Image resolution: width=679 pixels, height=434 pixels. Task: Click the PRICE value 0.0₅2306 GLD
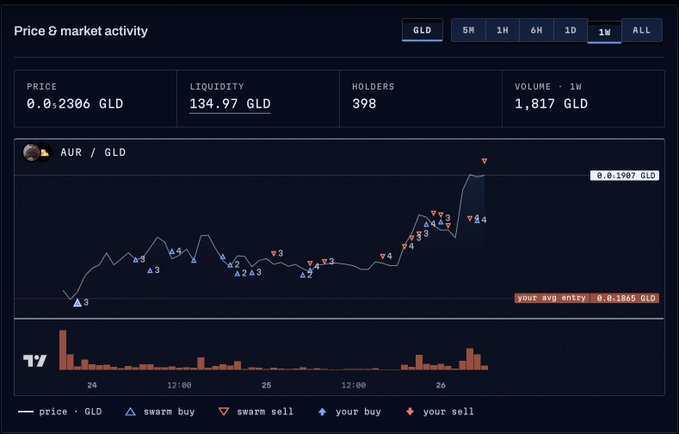click(x=75, y=104)
